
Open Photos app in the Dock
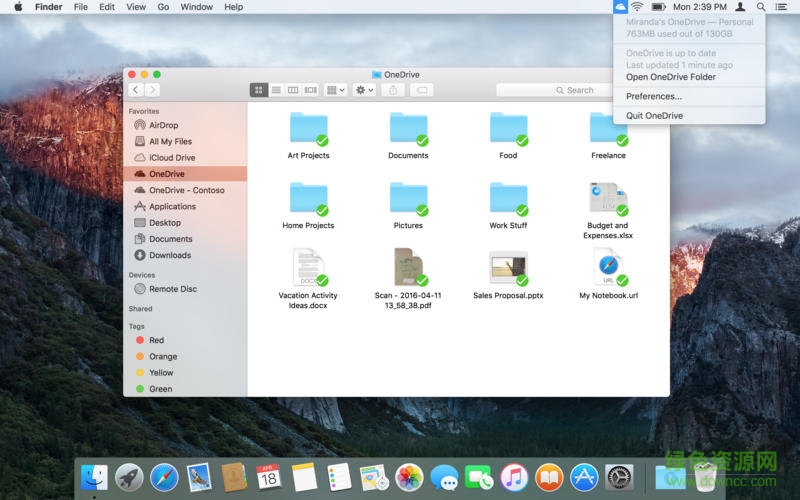coord(409,478)
